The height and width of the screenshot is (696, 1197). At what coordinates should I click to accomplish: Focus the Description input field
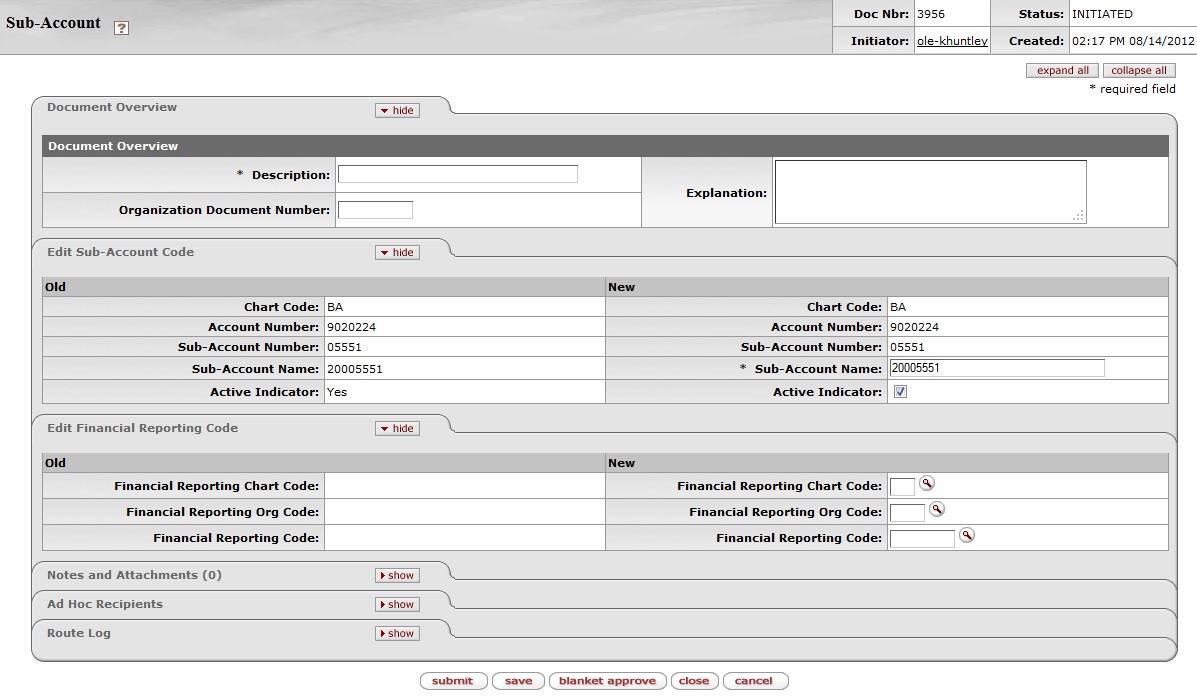coord(457,175)
